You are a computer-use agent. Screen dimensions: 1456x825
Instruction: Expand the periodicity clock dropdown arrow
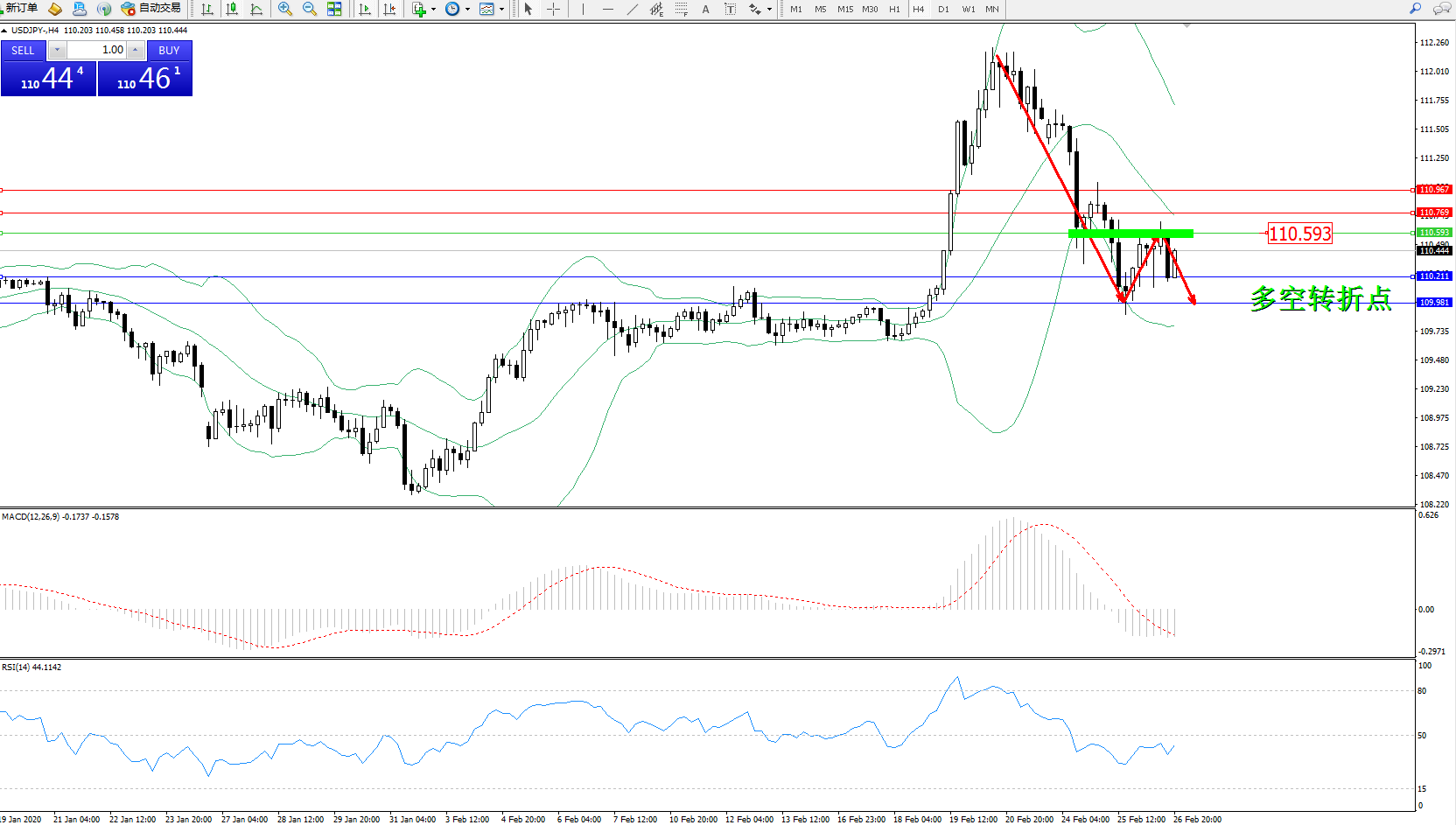point(467,10)
